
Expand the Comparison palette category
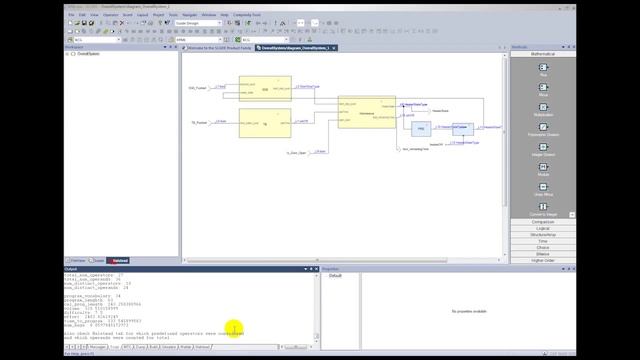tap(543, 222)
